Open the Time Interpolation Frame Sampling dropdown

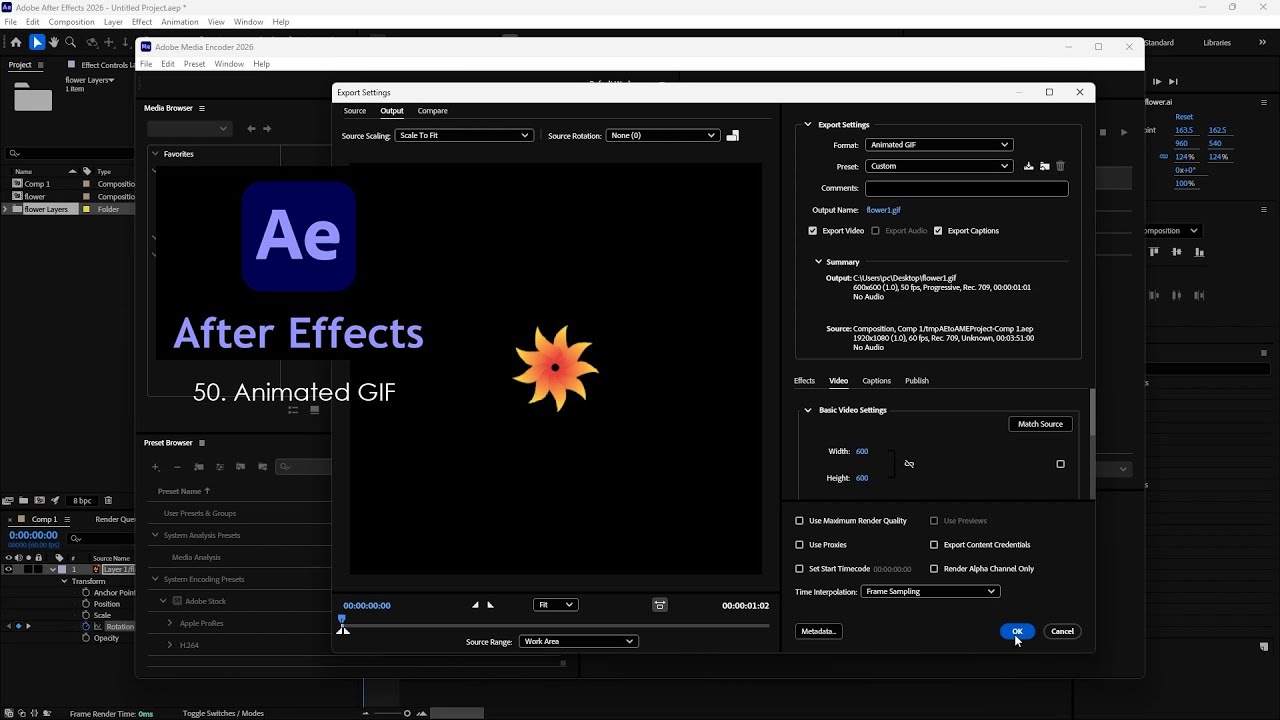[x=930, y=592]
